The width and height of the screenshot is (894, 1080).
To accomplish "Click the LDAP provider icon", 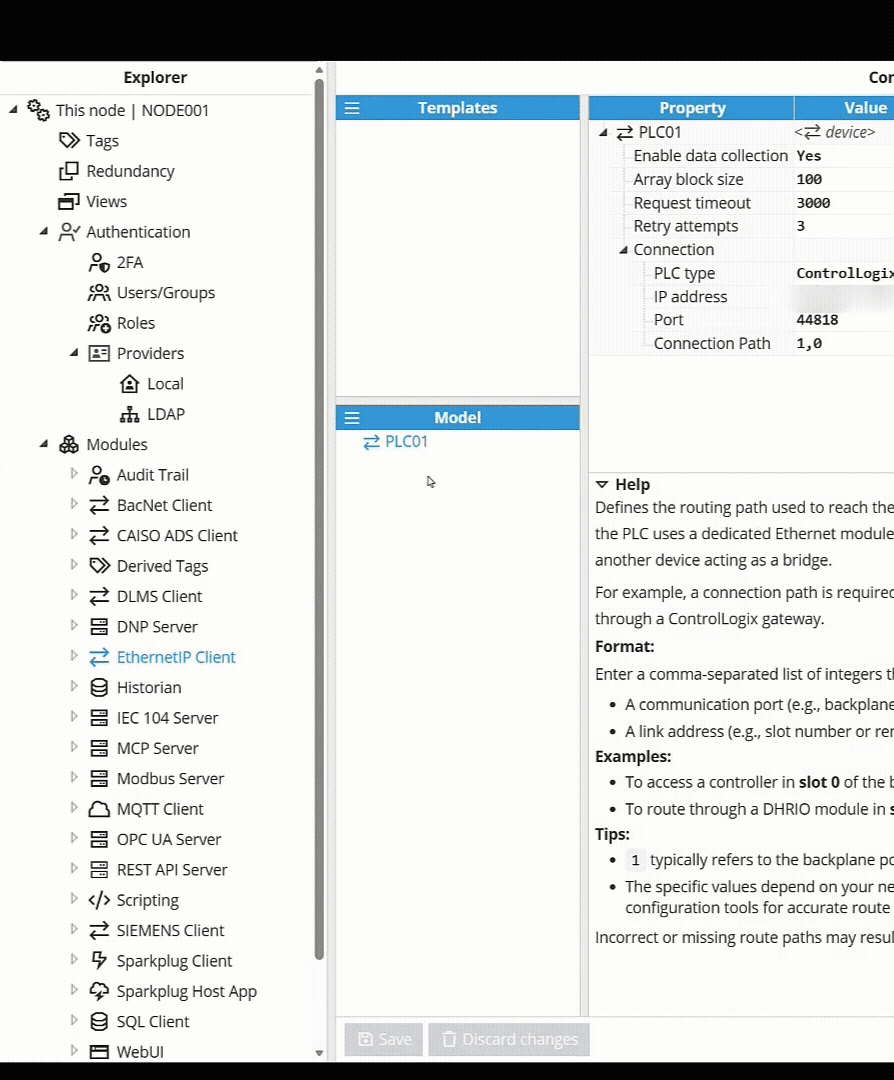I will 129,414.
